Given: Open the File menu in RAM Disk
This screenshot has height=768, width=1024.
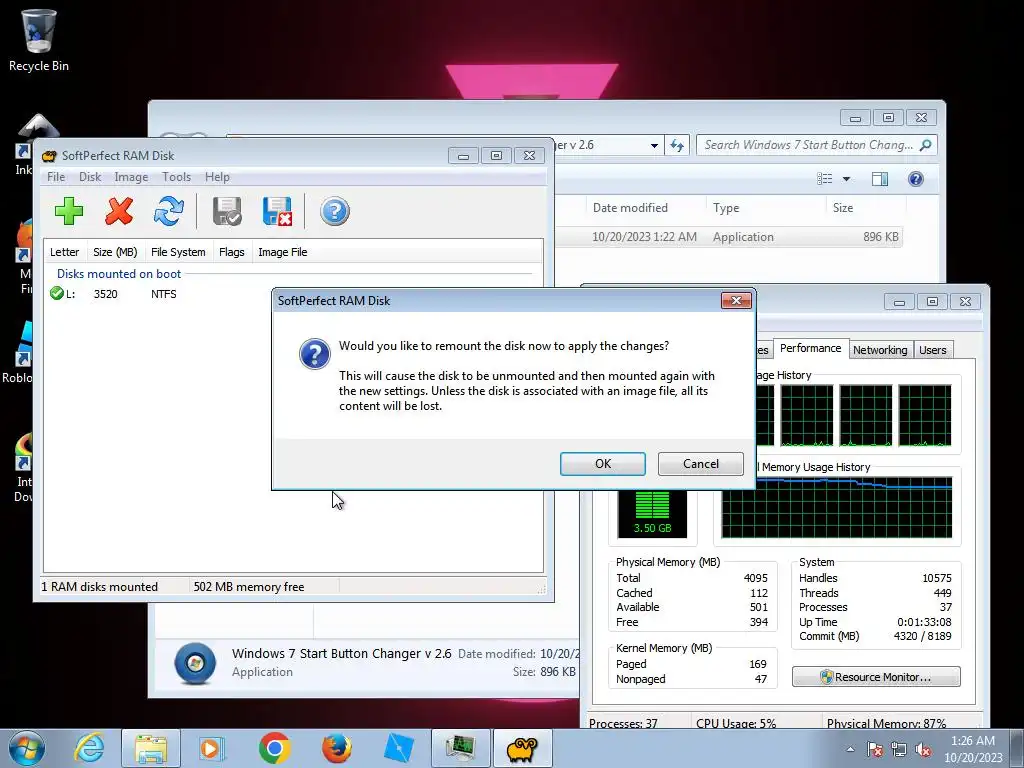Looking at the screenshot, I should click(56, 177).
